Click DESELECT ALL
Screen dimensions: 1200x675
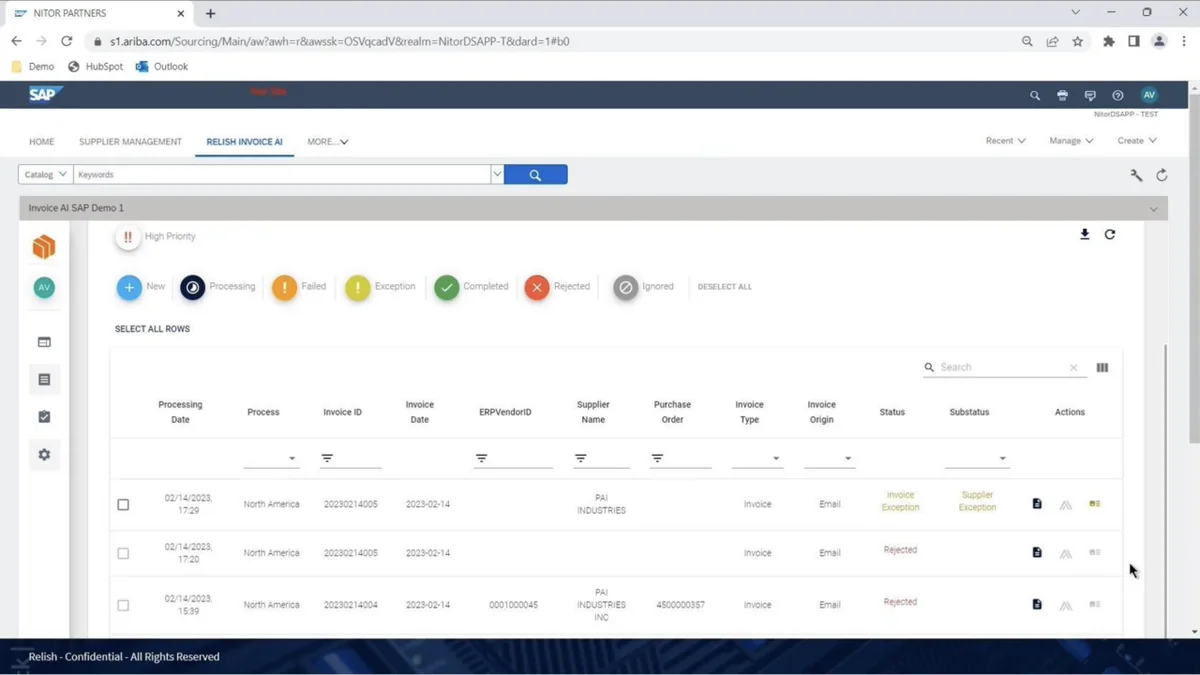coord(725,287)
